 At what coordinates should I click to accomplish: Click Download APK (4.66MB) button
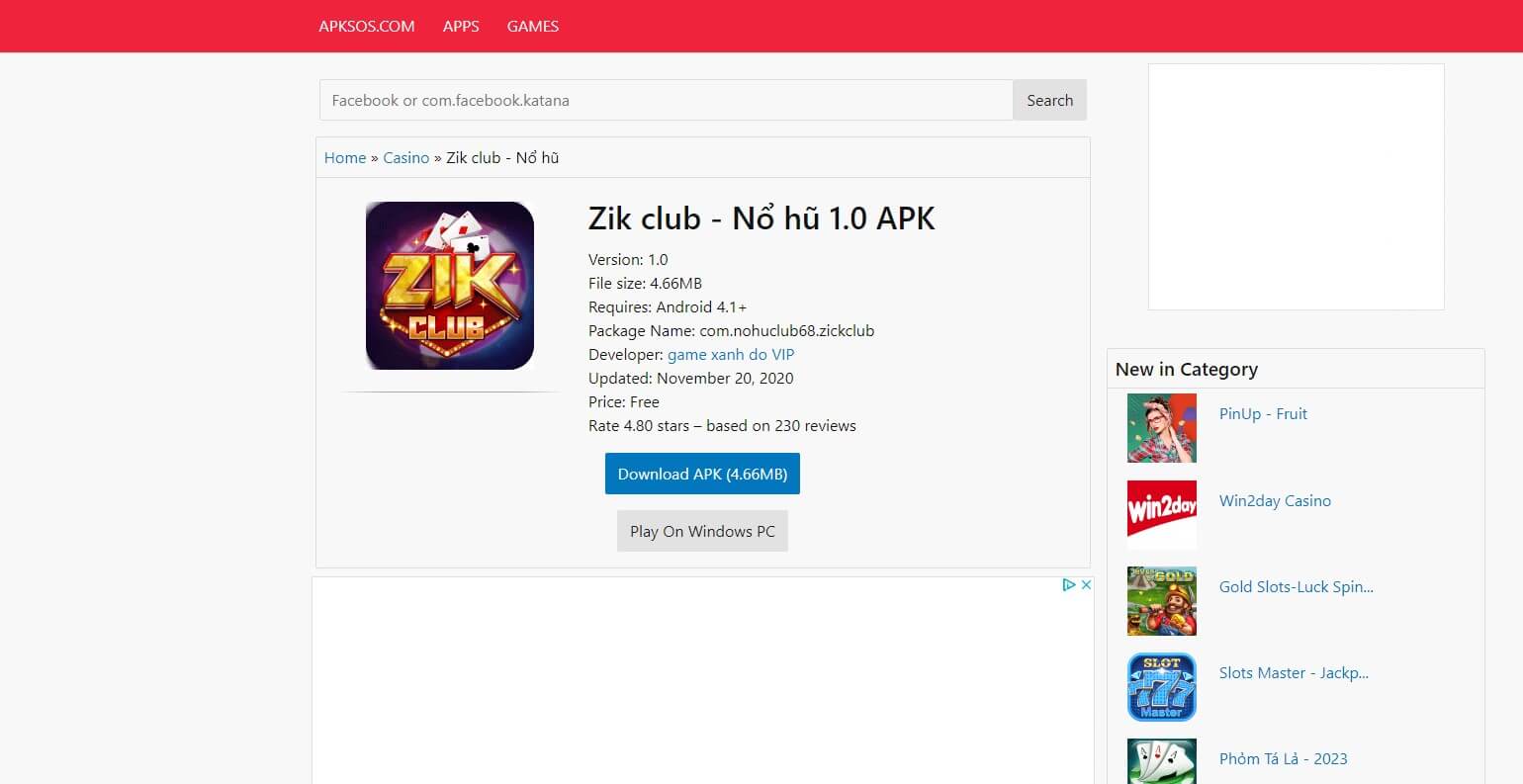702,474
